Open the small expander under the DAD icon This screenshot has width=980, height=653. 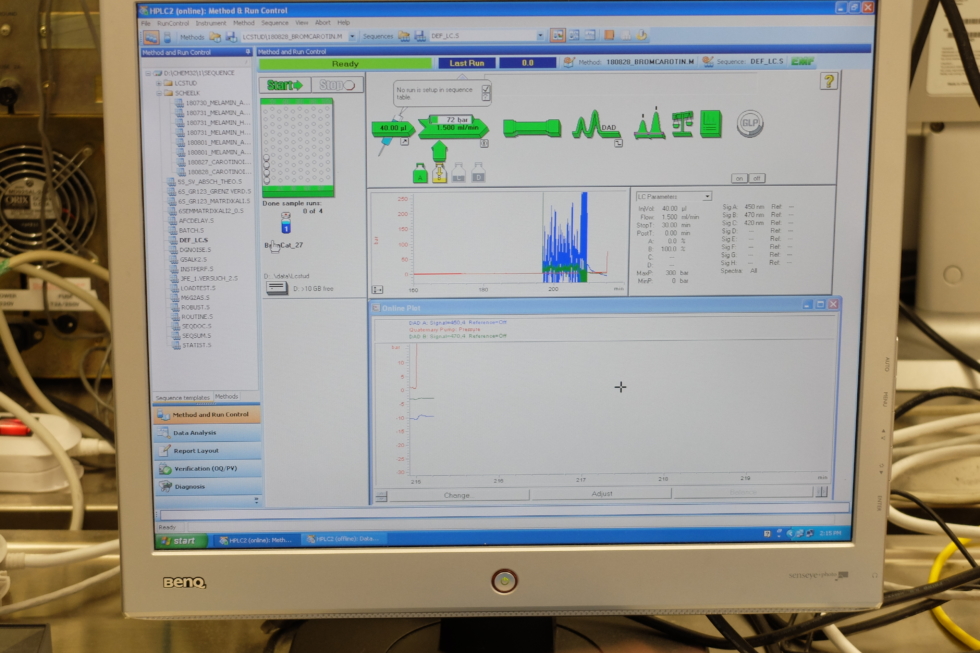618,144
